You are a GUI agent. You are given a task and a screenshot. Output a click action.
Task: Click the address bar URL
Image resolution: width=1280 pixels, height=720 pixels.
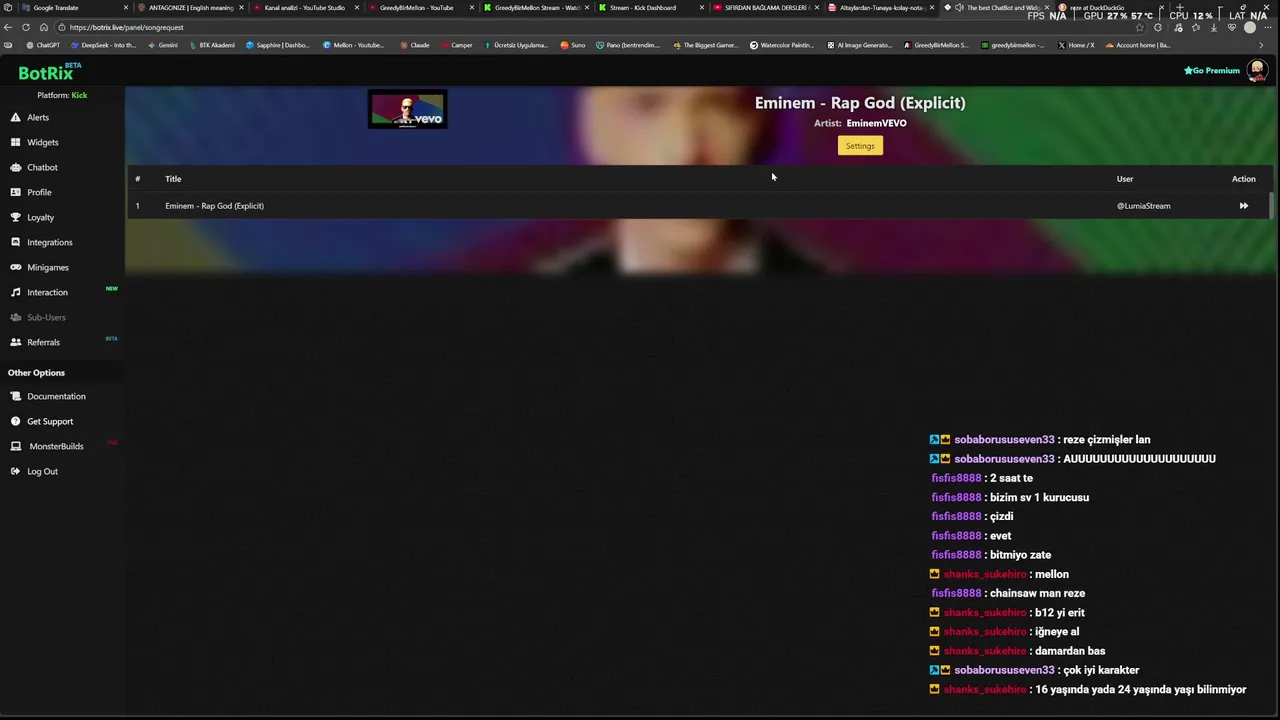(127, 27)
